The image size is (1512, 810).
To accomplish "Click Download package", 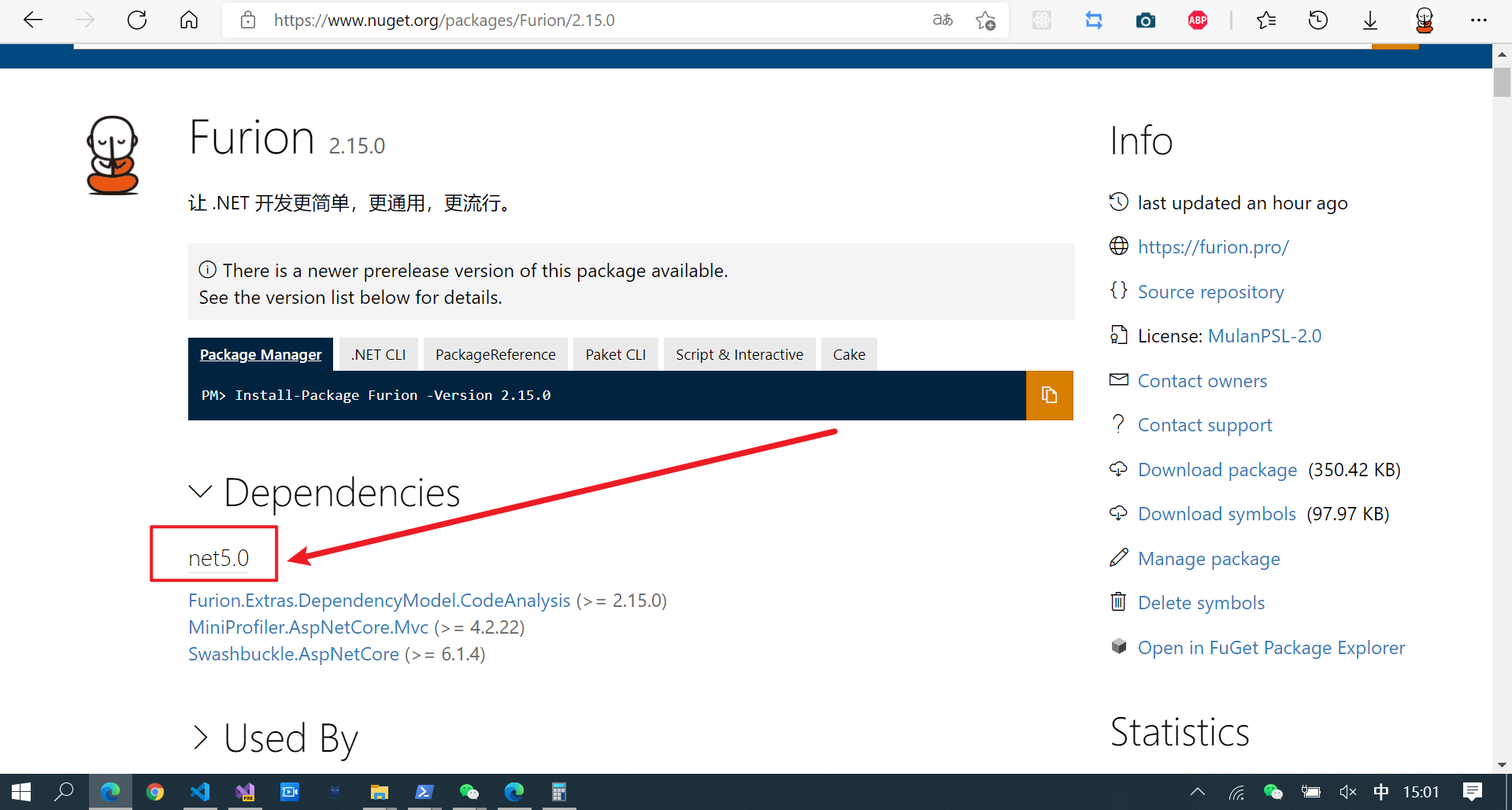I will 1217,470.
